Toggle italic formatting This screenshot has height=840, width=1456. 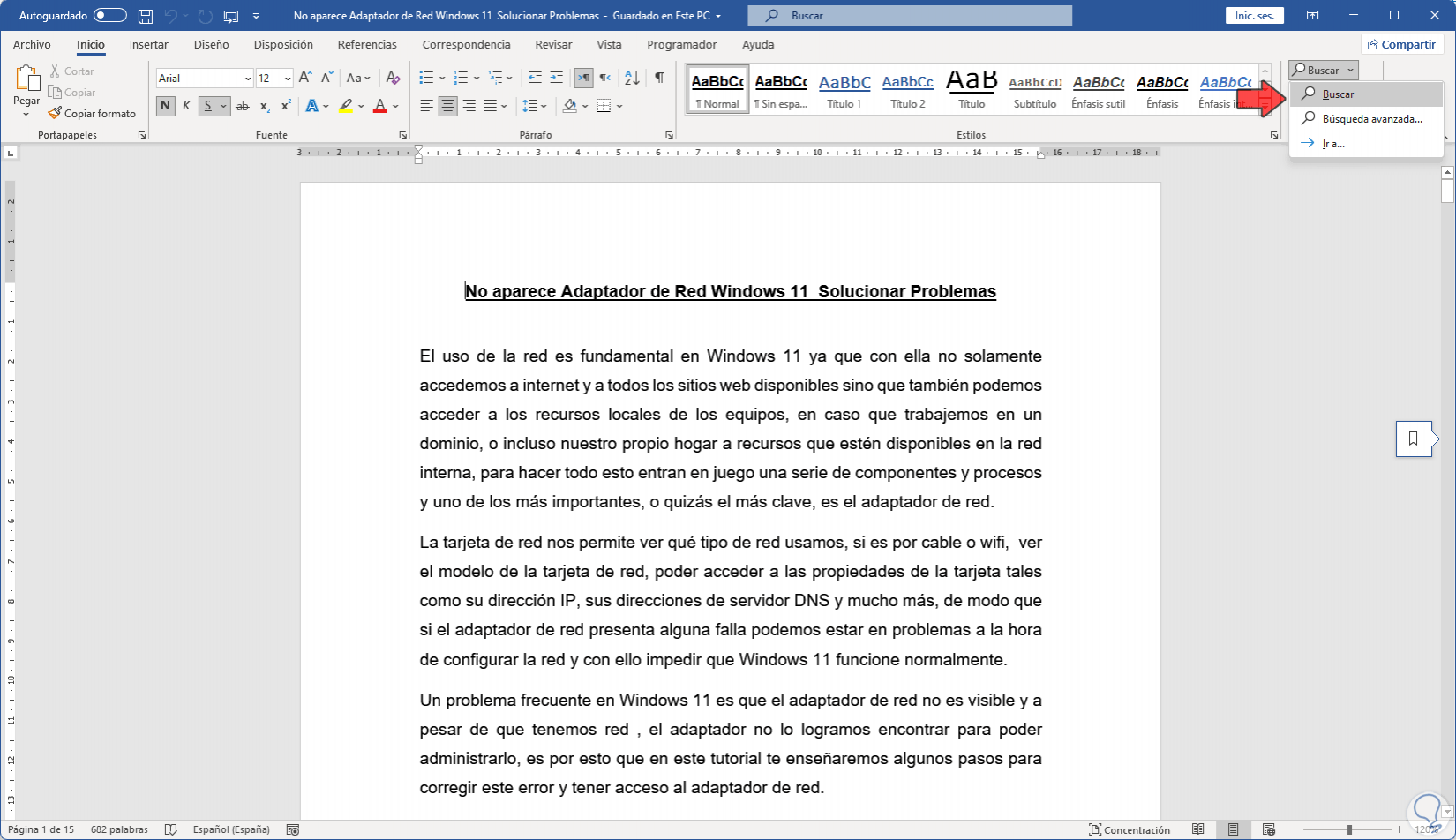(x=186, y=106)
